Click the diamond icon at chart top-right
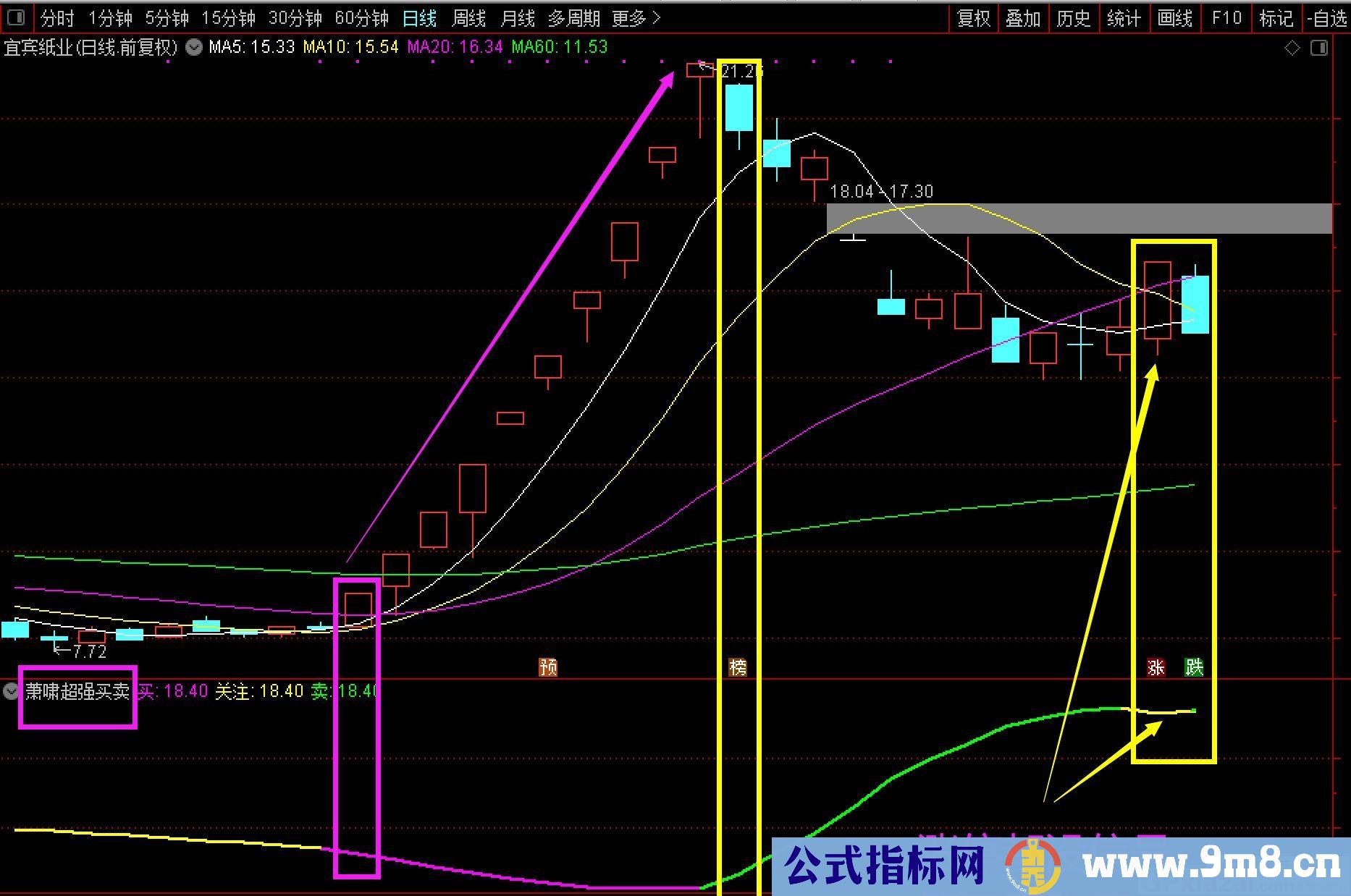This screenshot has width=1351, height=896. 1292,48
